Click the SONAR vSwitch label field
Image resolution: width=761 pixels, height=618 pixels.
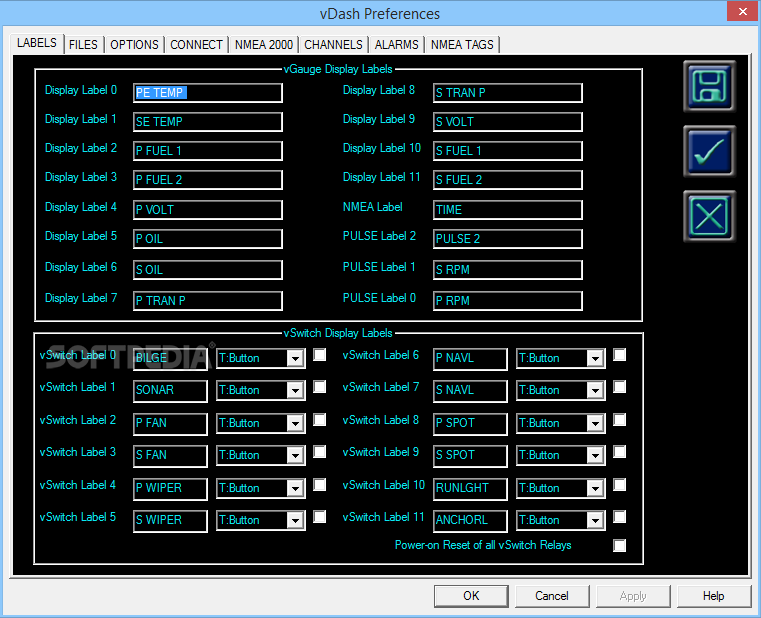pos(170,391)
